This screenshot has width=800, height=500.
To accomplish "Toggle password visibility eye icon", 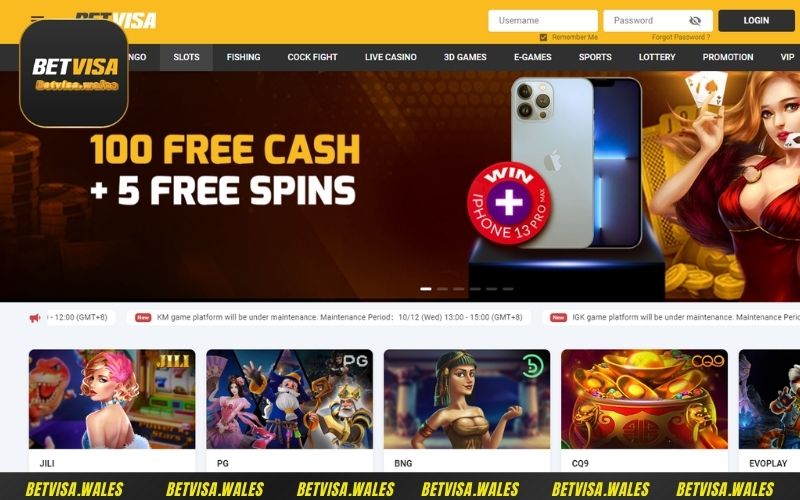I will tap(695, 21).
